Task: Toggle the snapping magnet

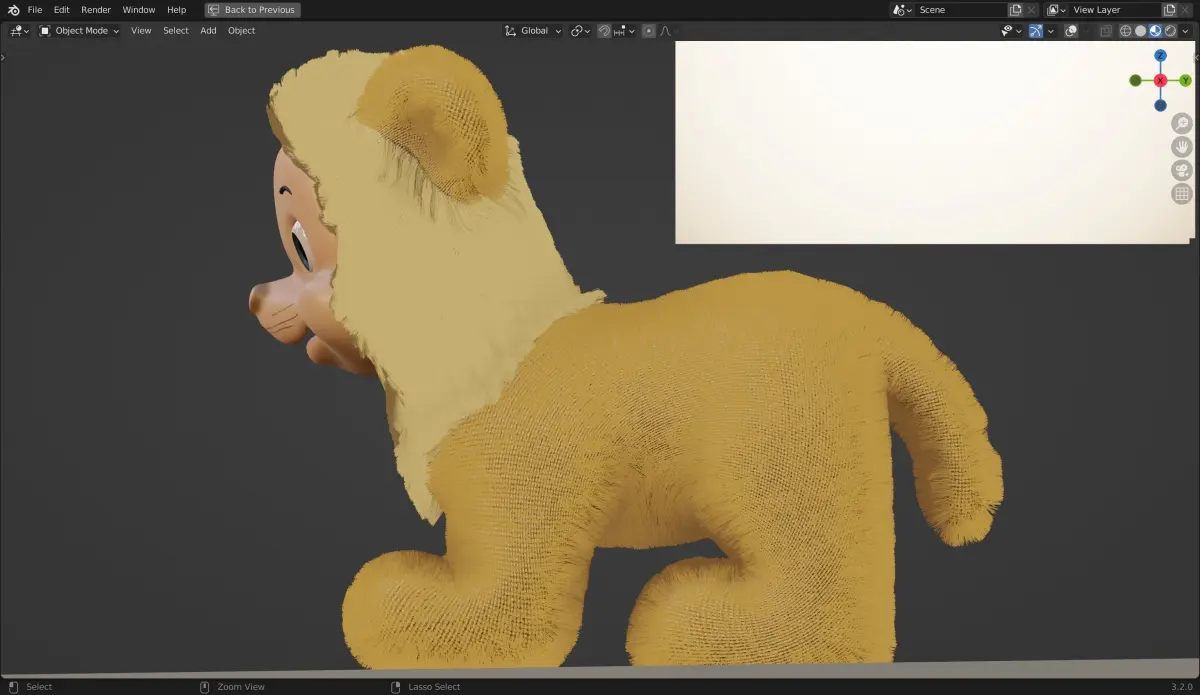Action: coord(604,31)
